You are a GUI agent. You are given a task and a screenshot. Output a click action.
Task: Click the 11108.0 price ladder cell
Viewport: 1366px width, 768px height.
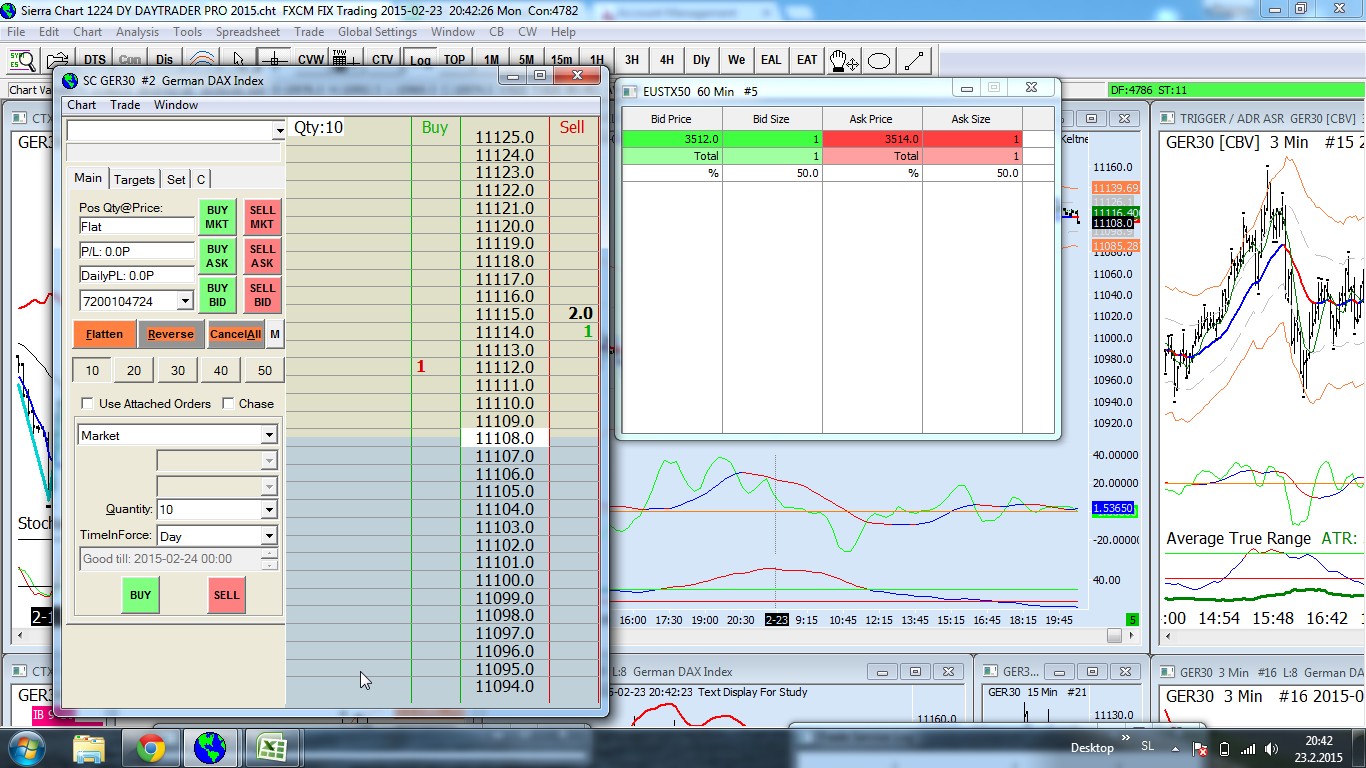[x=504, y=438]
